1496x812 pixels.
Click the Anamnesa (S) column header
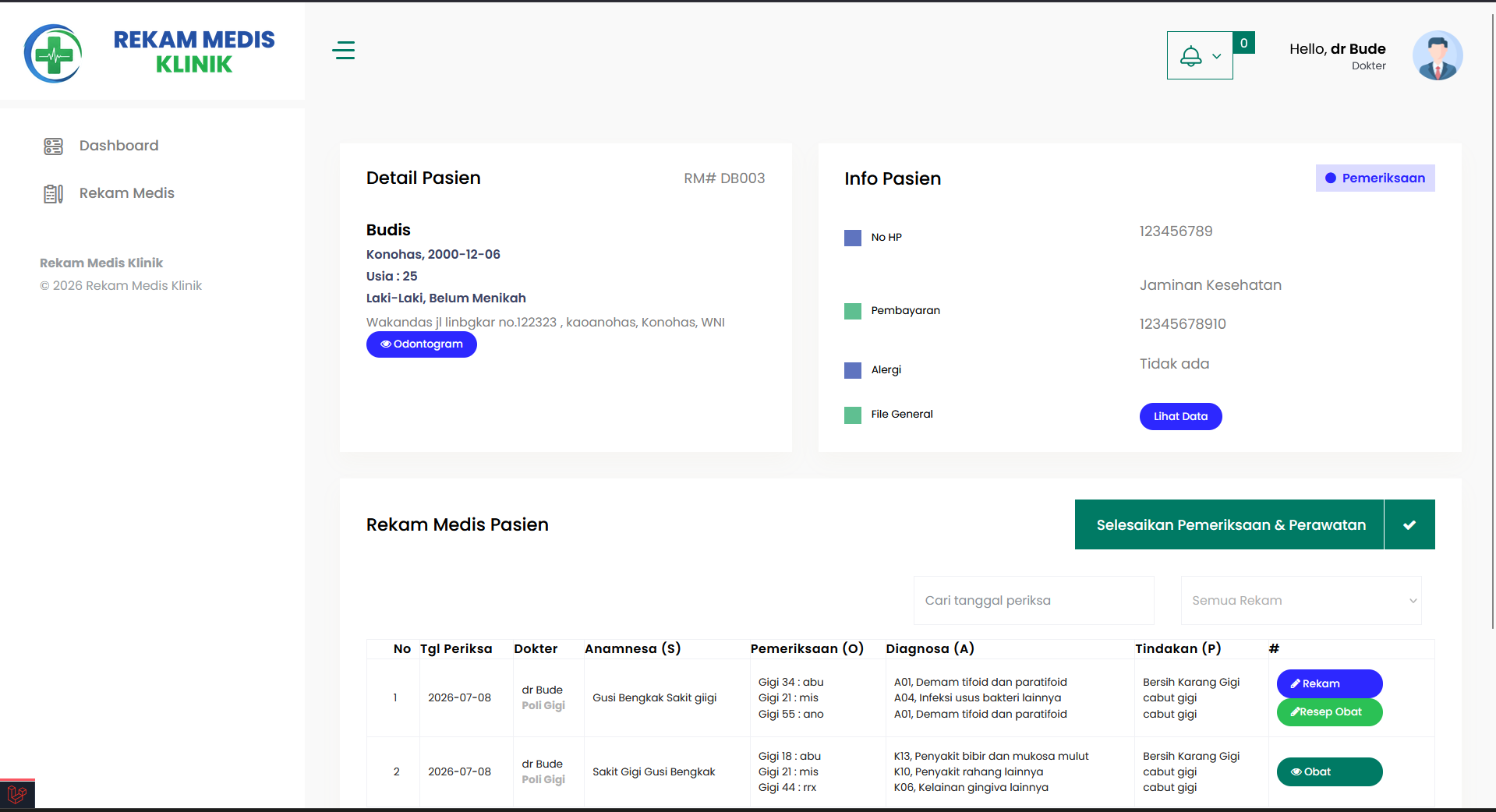[x=632, y=648]
